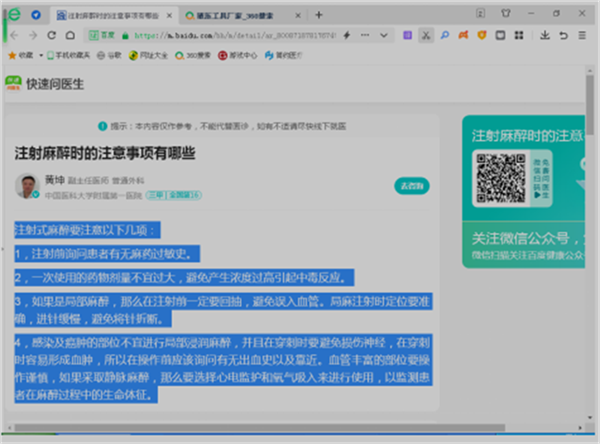The width and height of the screenshot is (600, 444).
Task: Click the teal tip info icon
Action: (x=102, y=126)
